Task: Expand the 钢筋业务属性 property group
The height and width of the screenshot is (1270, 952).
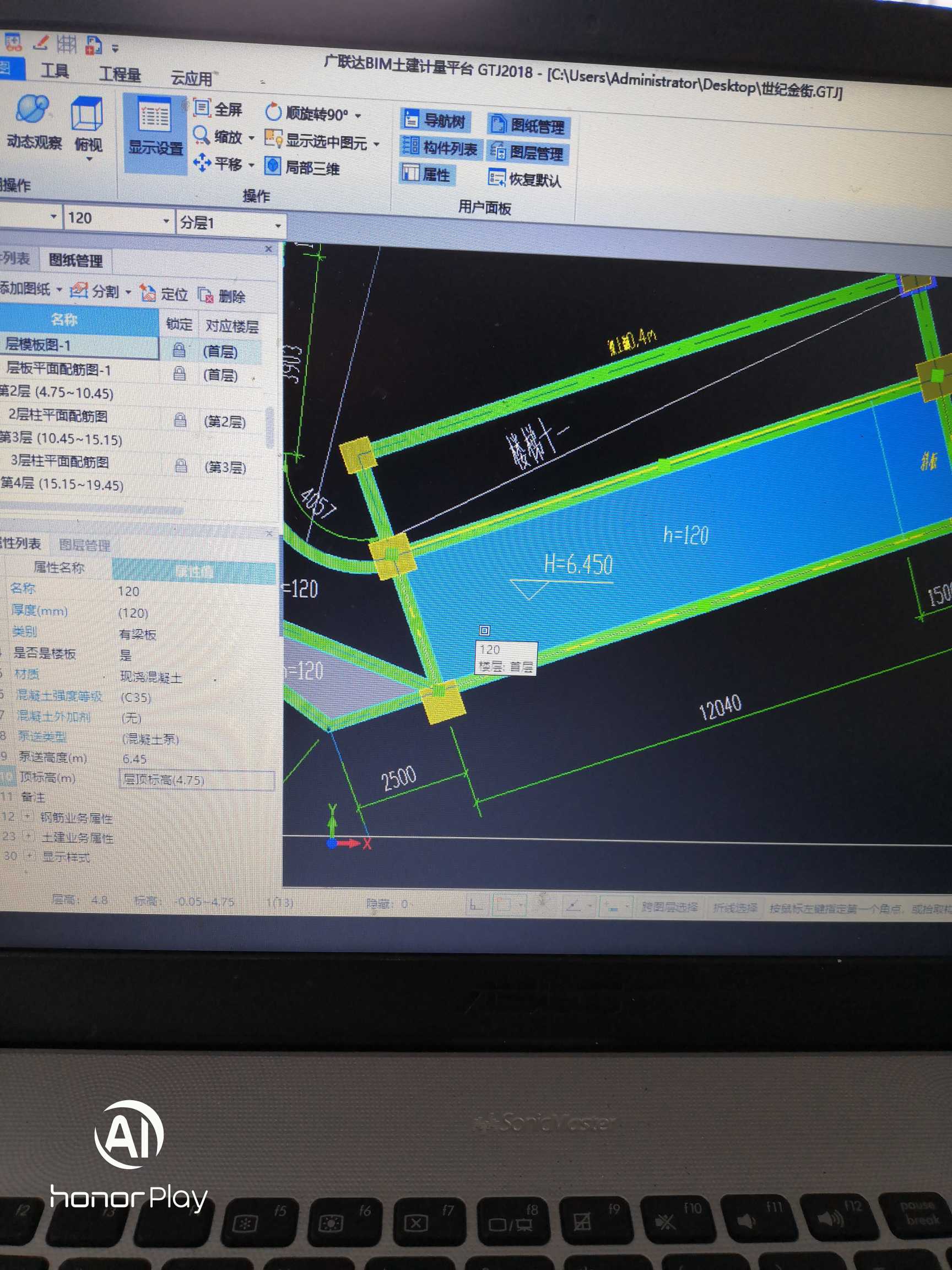Action: point(27,816)
